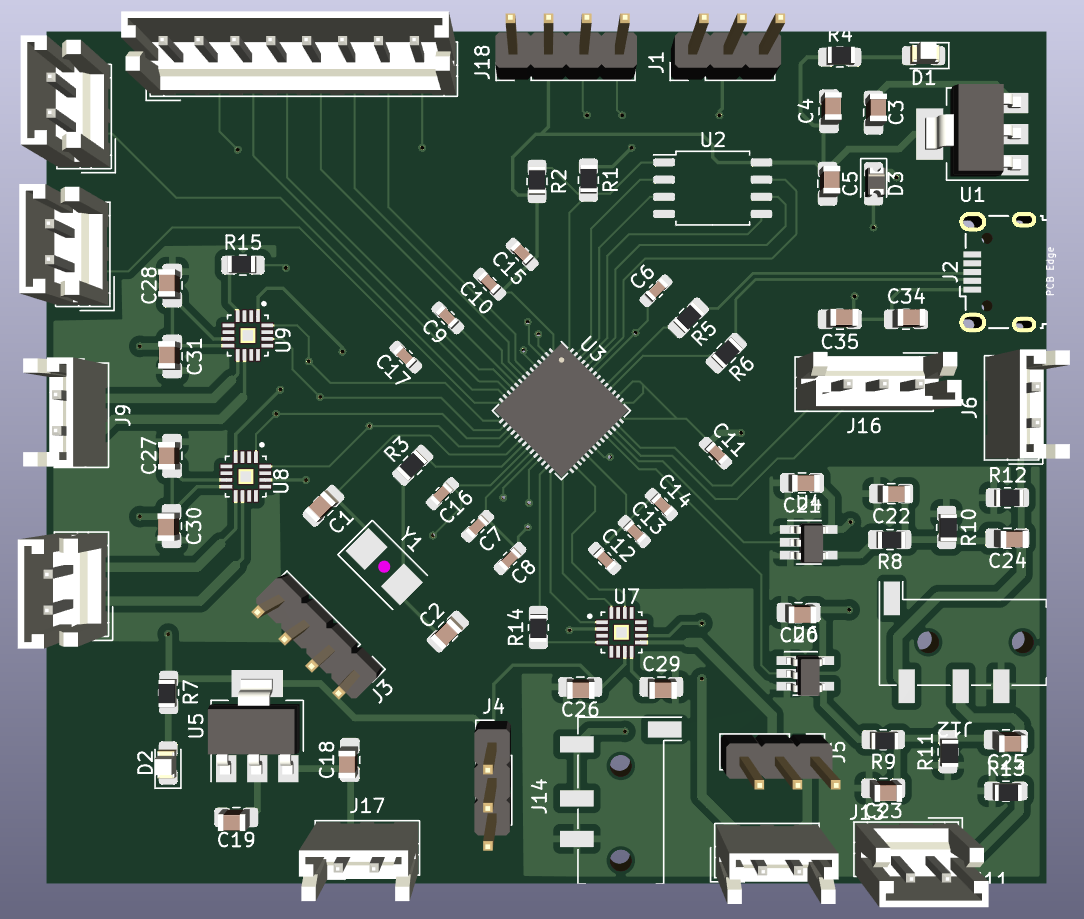Image resolution: width=1084 pixels, height=919 pixels.
Task: Click resistor R5
Action: click(688, 317)
